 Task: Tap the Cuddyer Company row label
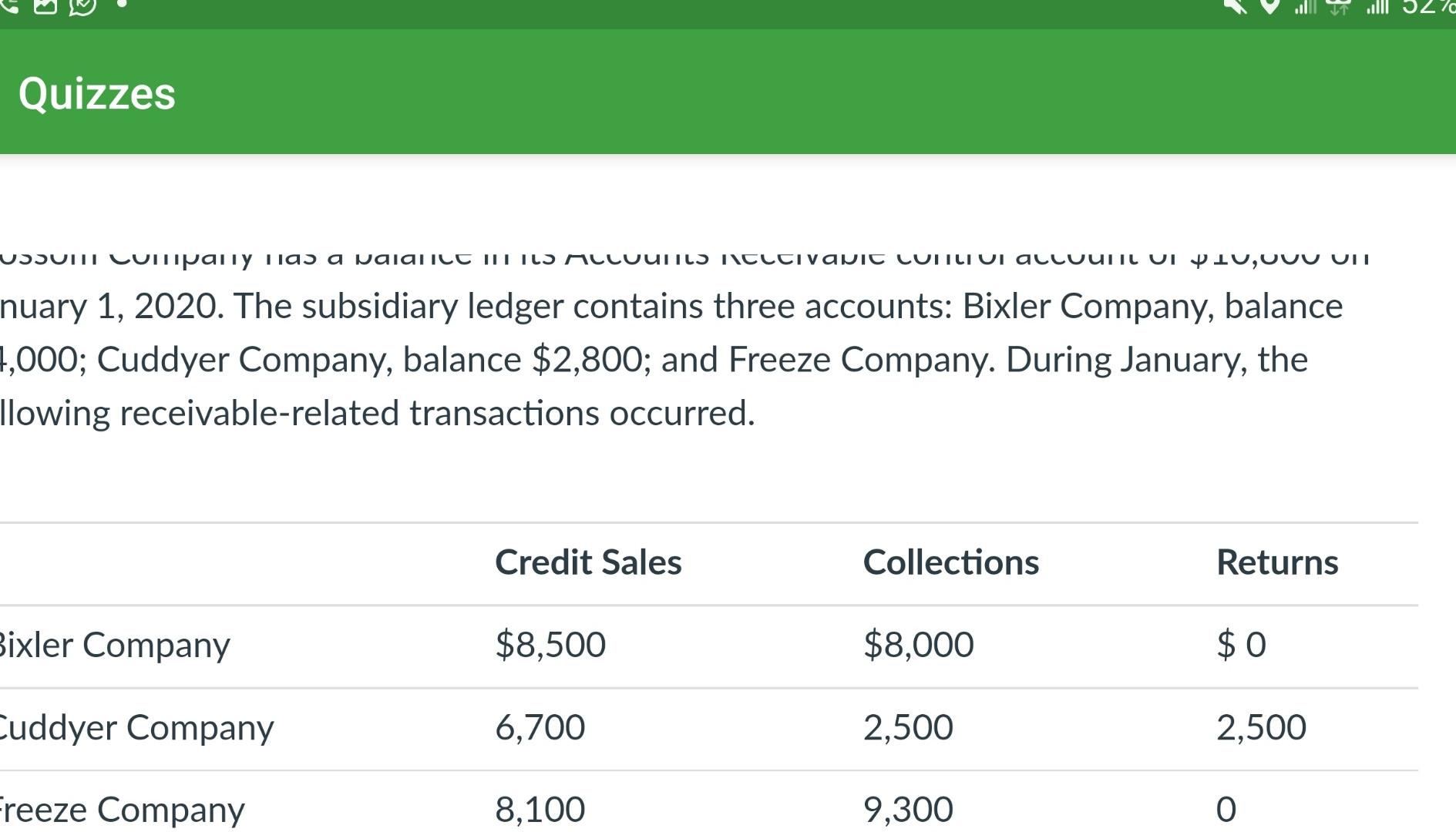(137, 726)
